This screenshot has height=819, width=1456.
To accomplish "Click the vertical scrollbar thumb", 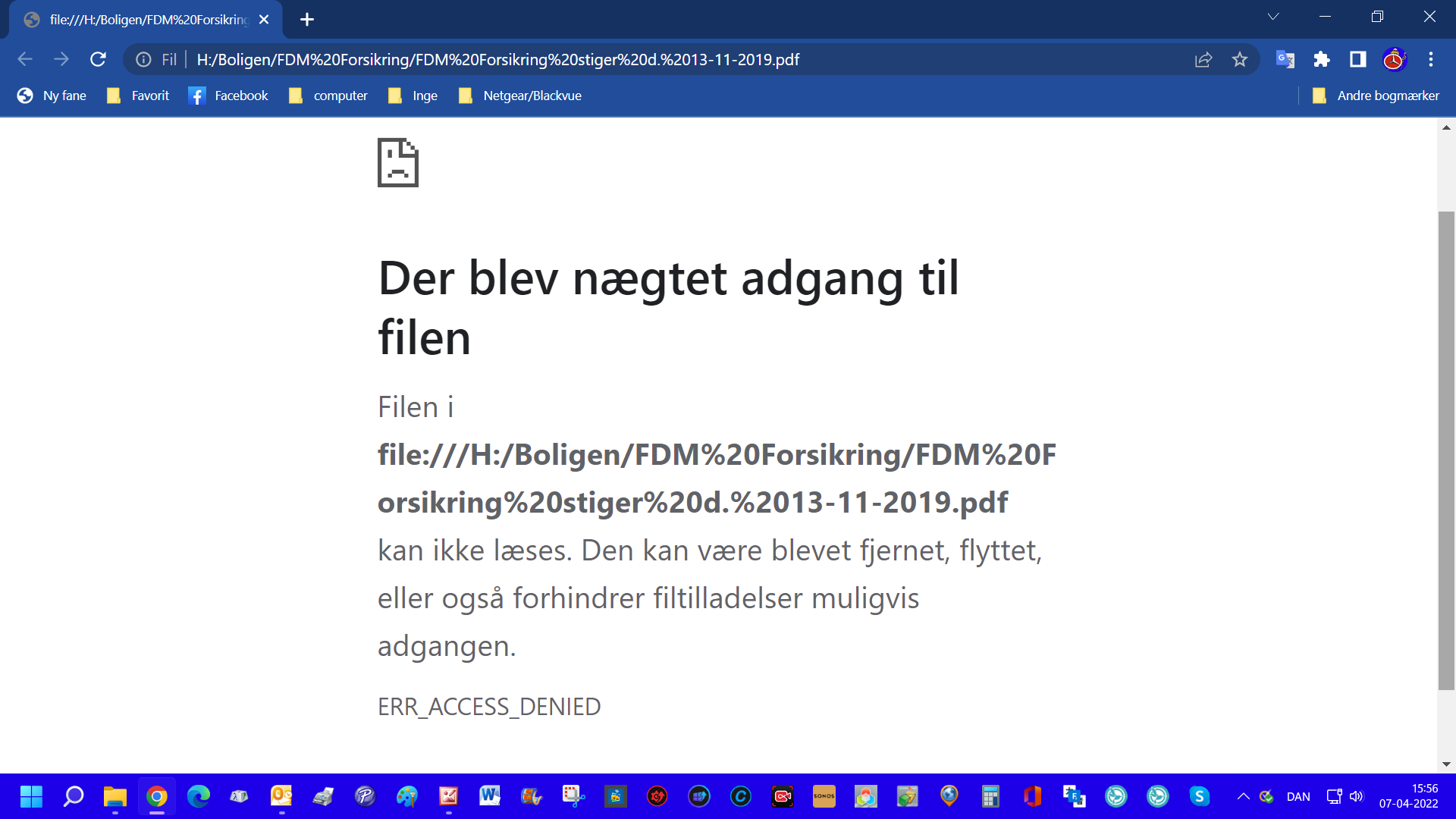I will [1446, 450].
